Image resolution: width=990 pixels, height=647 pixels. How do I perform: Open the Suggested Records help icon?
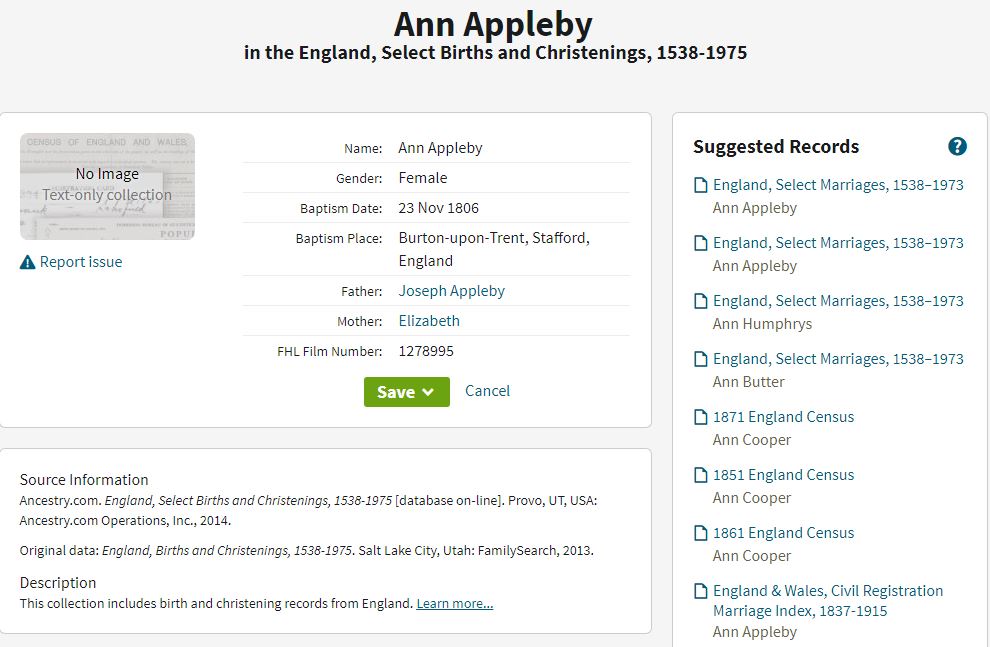[x=957, y=146]
